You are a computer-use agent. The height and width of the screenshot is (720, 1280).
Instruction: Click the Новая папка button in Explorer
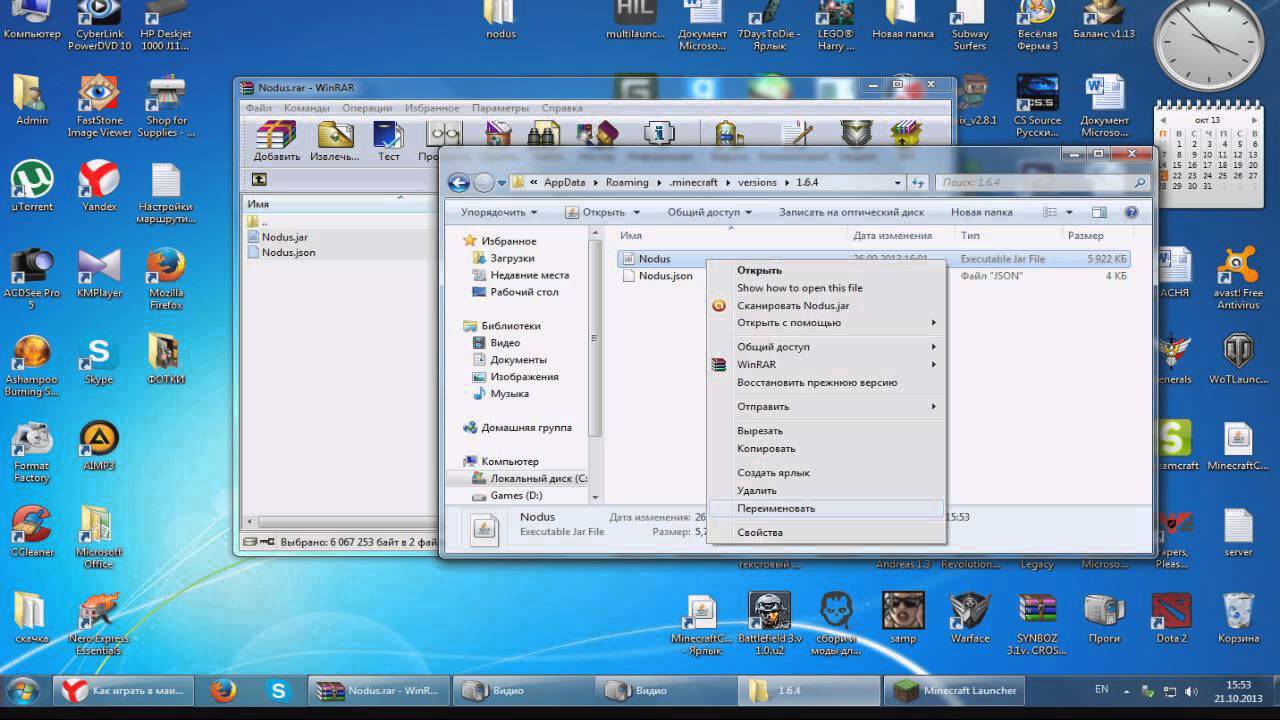point(981,212)
